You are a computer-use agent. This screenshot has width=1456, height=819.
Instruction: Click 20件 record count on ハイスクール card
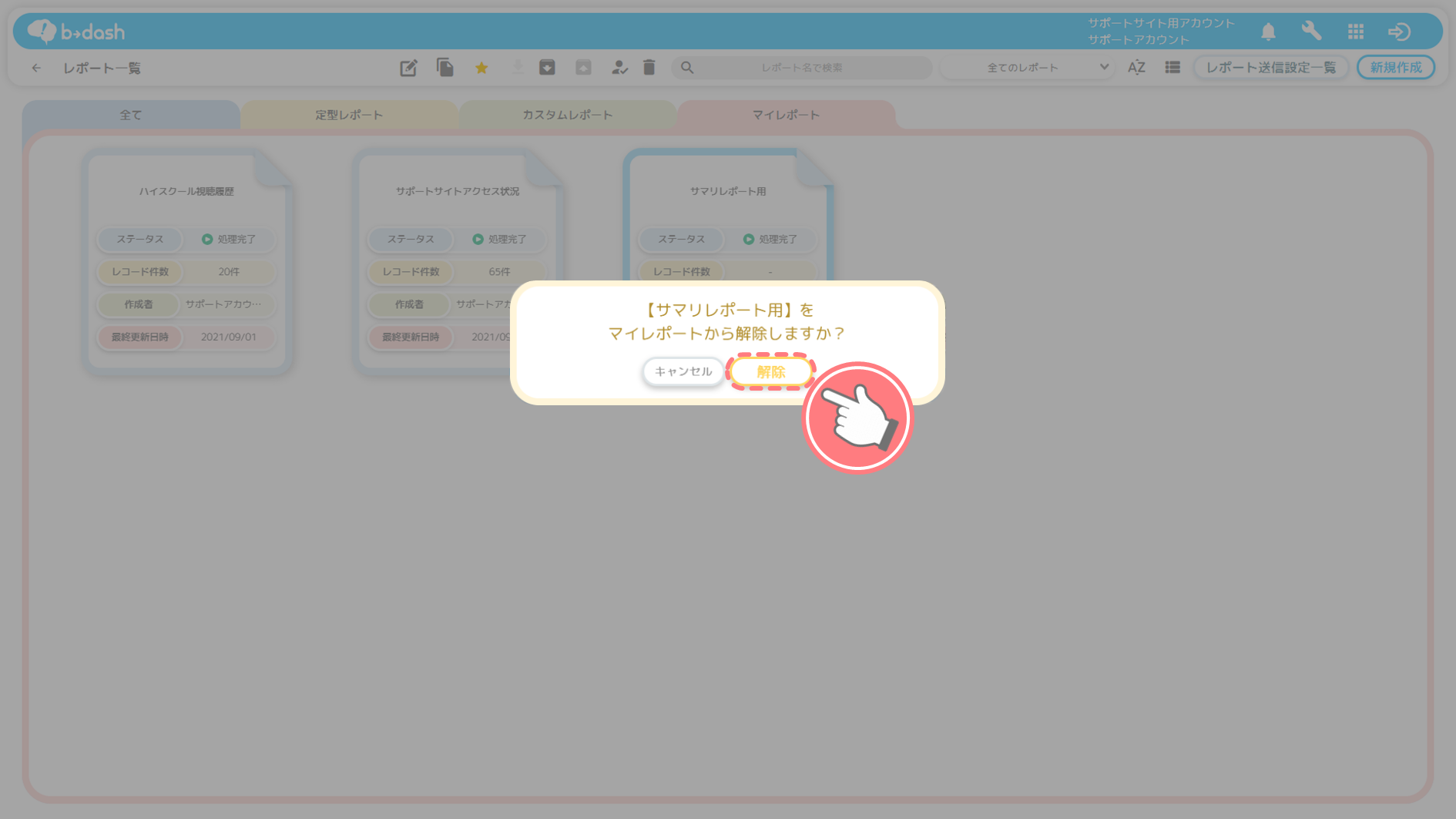pyautogui.click(x=229, y=272)
